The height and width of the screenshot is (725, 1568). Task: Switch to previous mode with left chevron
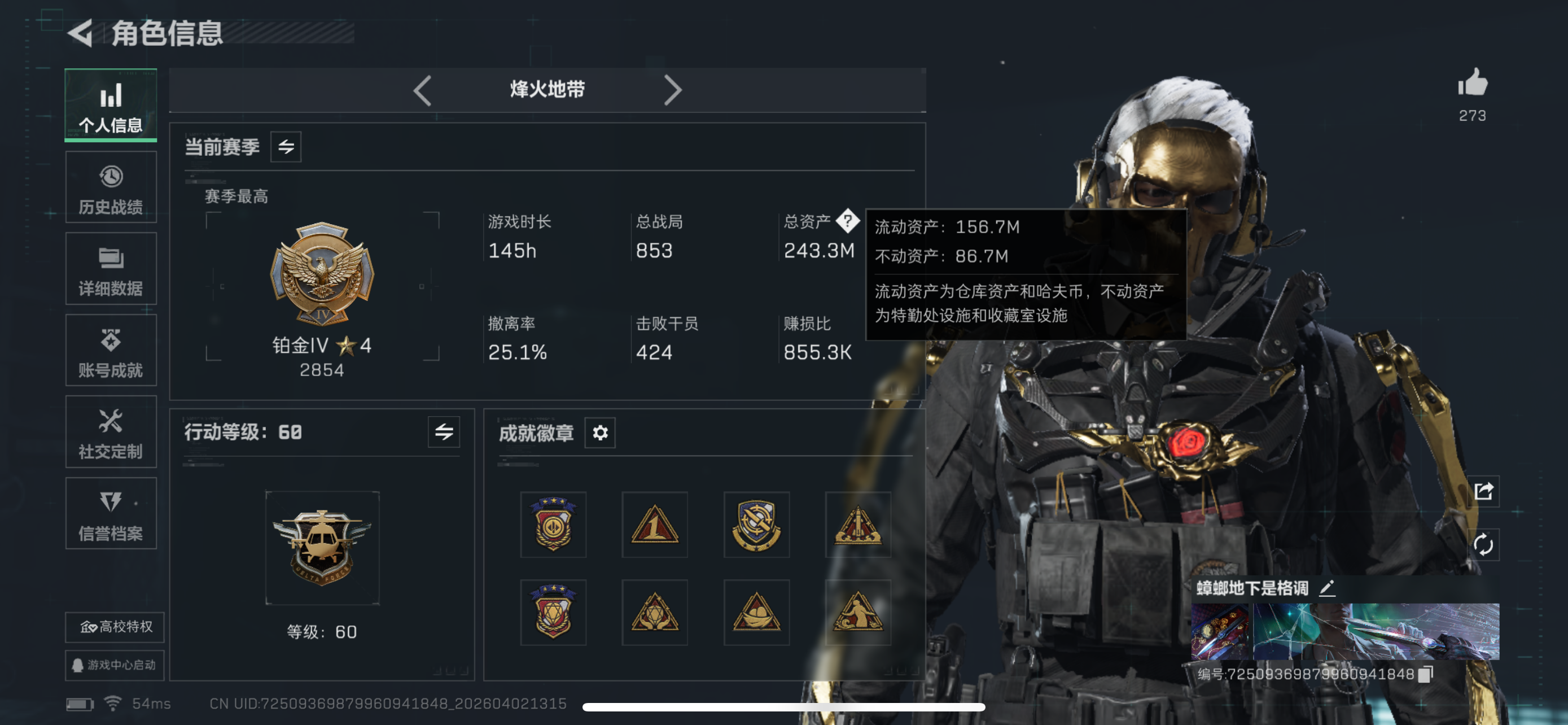[422, 91]
